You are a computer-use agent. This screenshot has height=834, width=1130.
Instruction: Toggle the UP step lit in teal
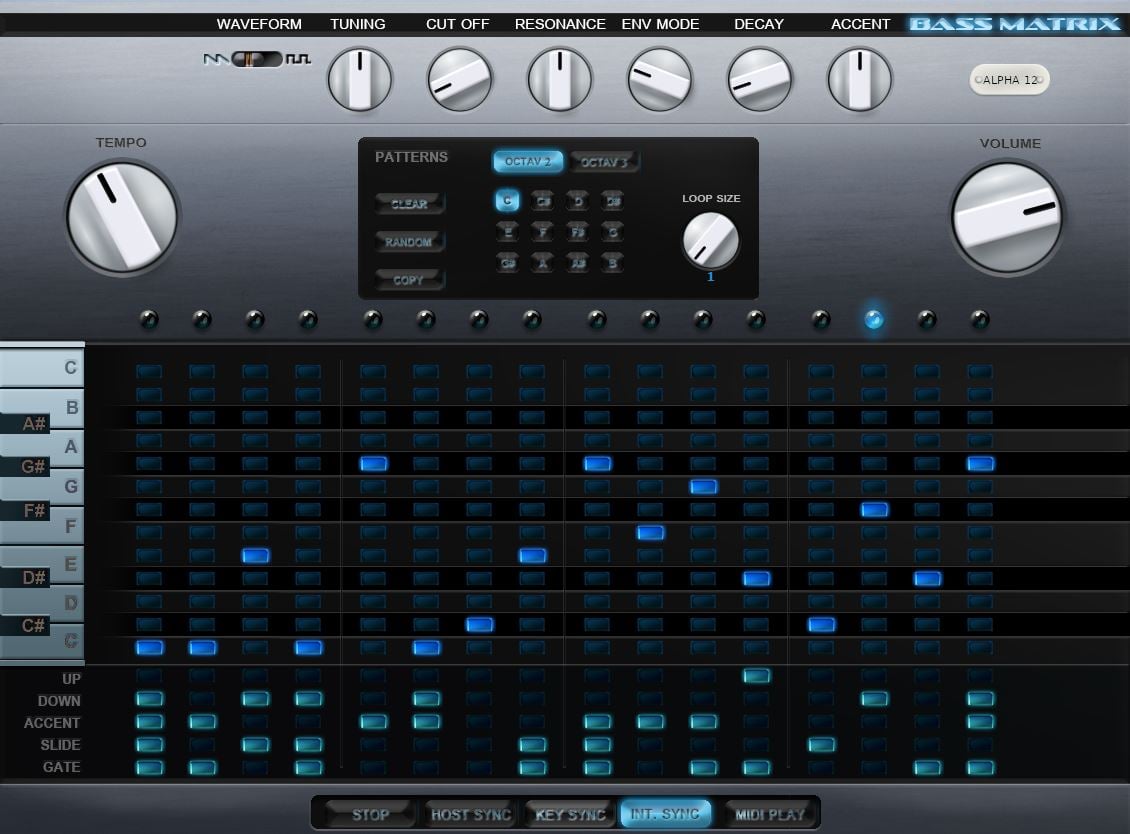click(x=756, y=677)
